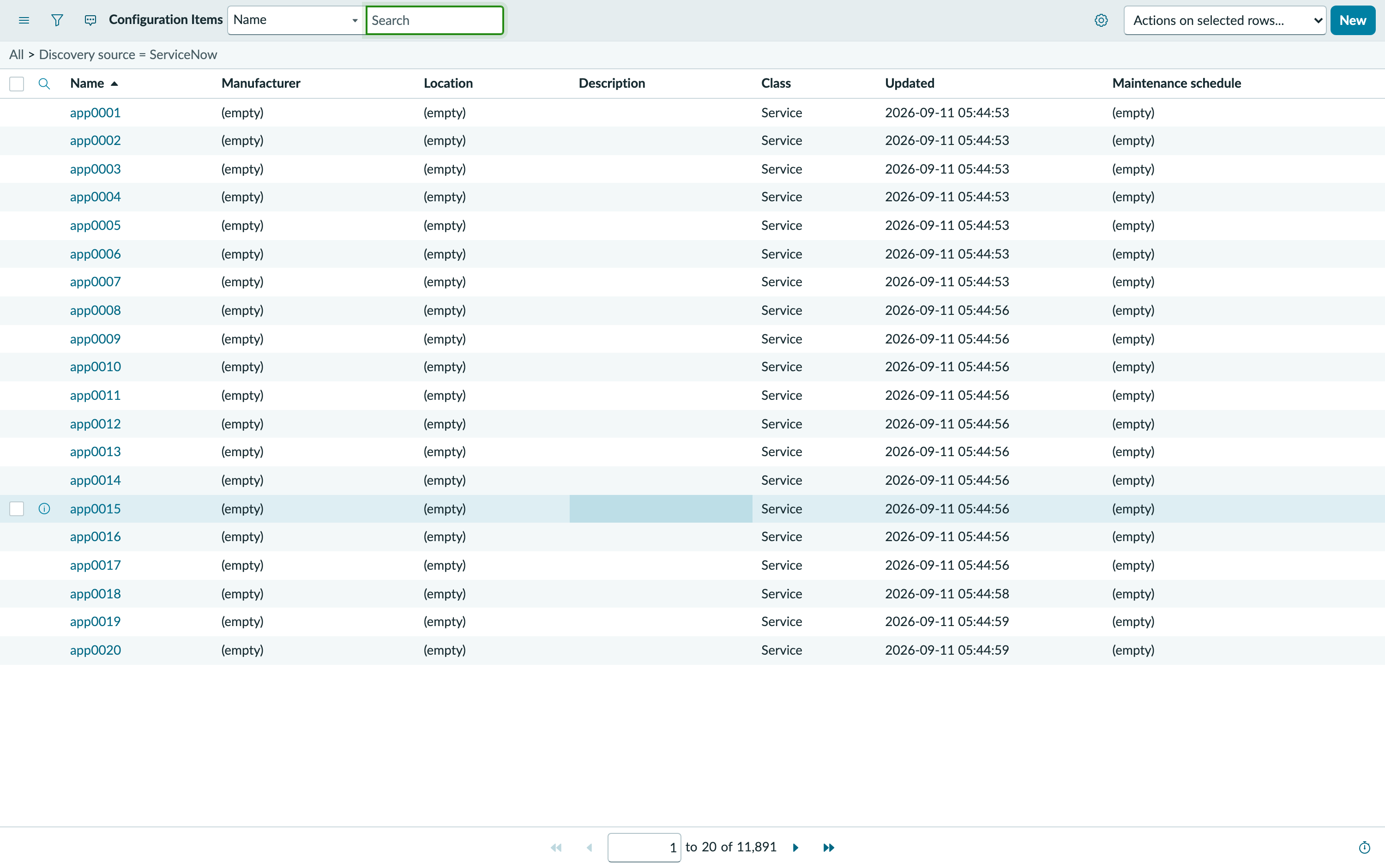1385x868 pixels.
Task: Open the app0008 record
Action: (x=95, y=310)
